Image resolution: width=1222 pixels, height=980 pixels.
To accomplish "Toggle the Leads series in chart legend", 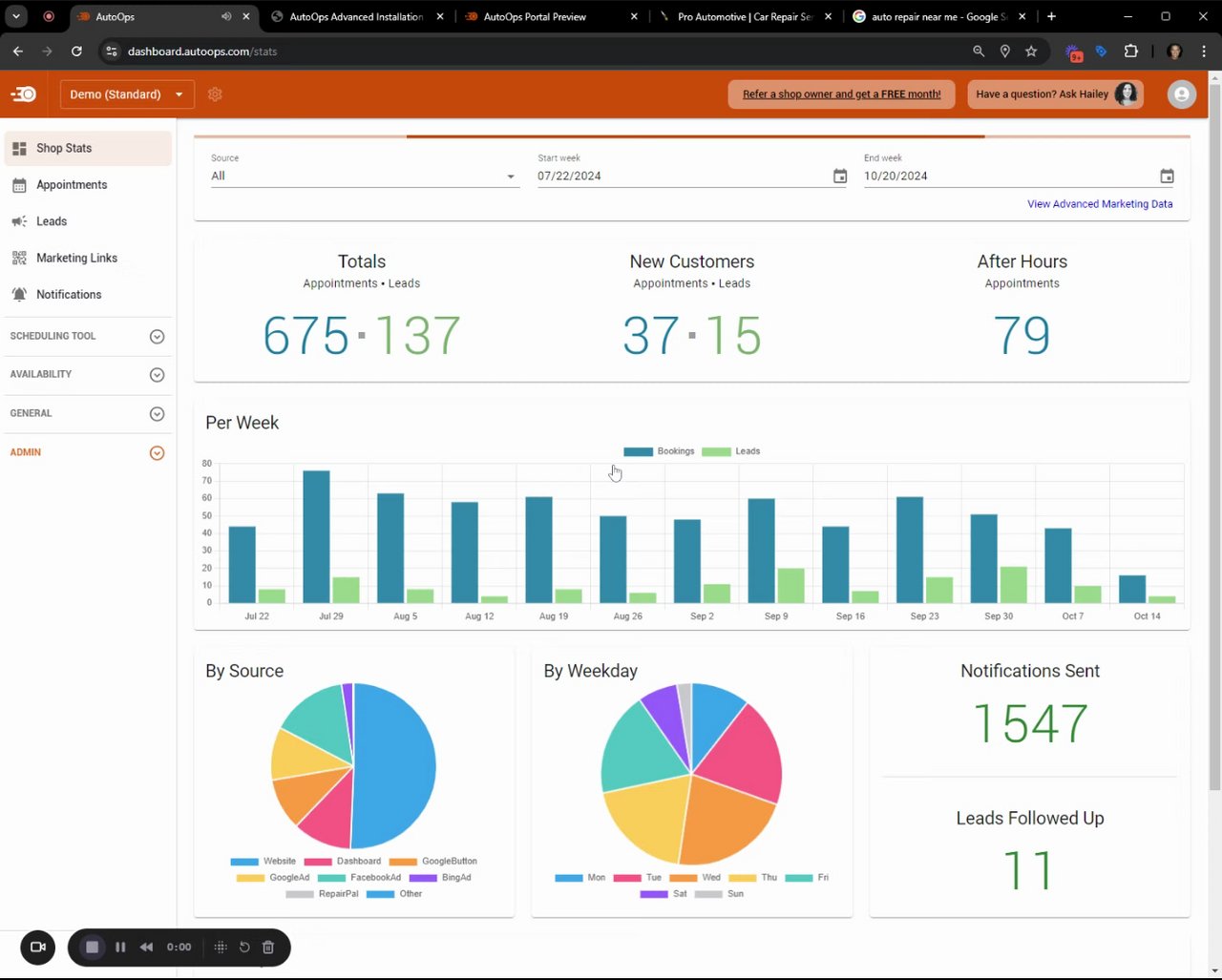I will point(731,451).
